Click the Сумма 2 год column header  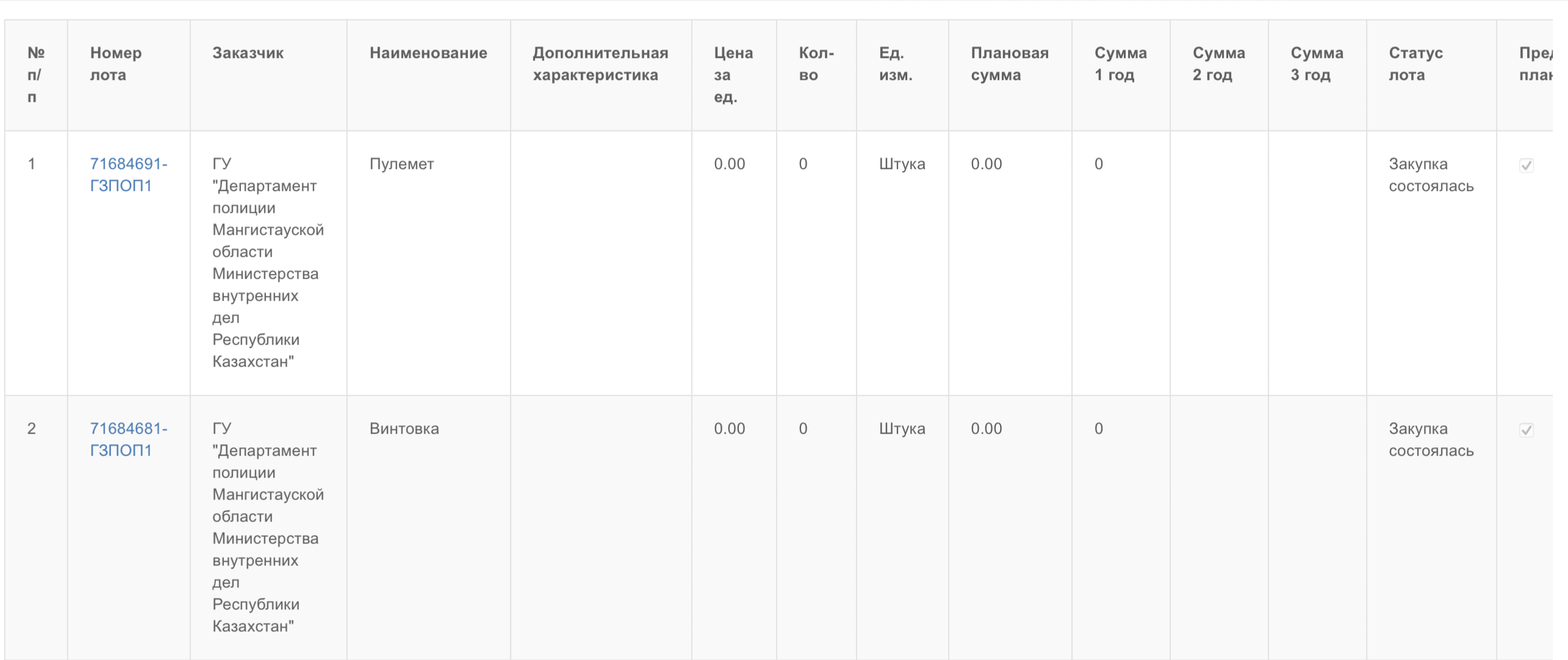pyautogui.click(x=1218, y=64)
